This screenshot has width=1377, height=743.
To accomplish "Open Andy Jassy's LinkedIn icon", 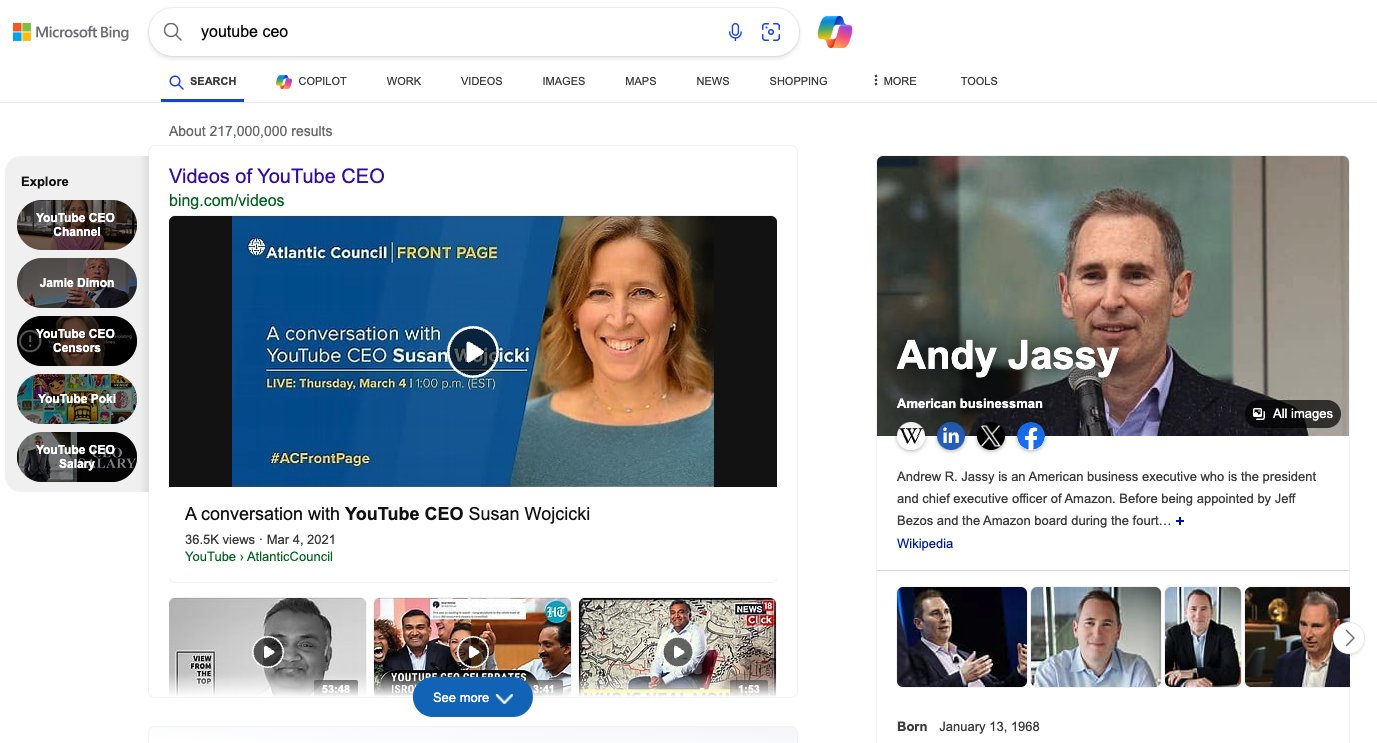I will [x=951, y=436].
